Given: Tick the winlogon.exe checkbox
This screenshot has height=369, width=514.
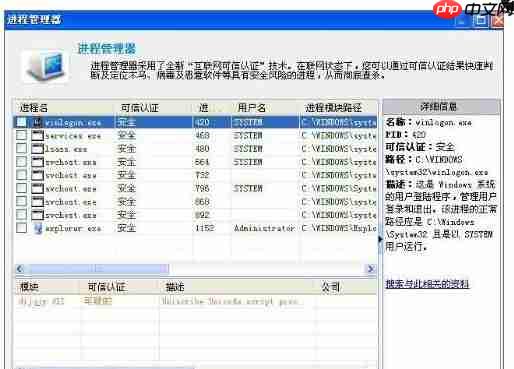Looking at the screenshot, I should 21,122.
